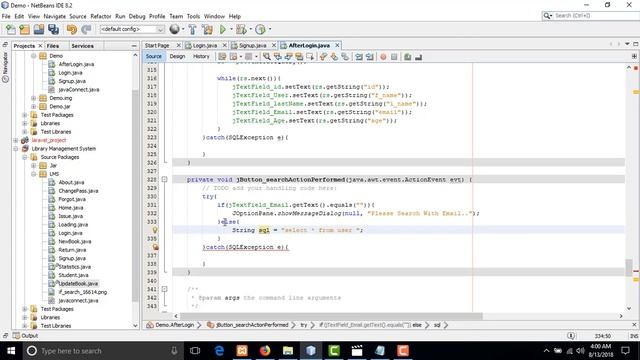The height and width of the screenshot is (360, 640).
Task: Expand the Demo.jar package node
Action: pos(33,107)
